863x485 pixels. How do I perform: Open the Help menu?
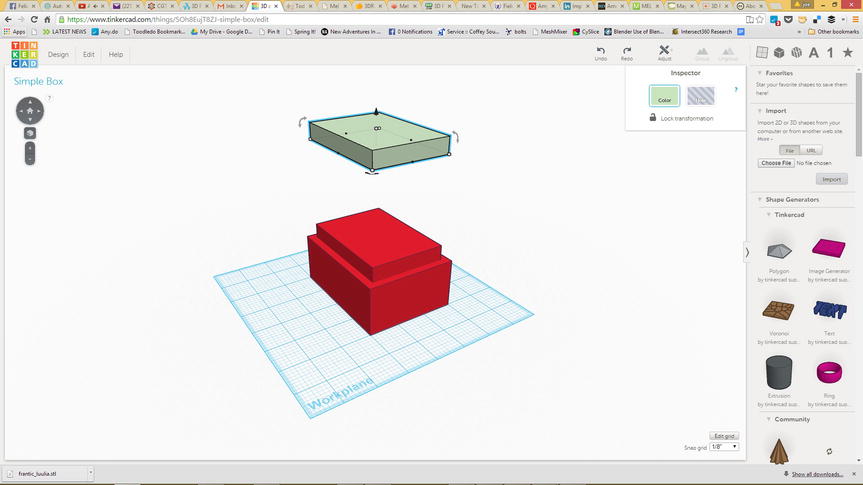[x=116, y=55]
